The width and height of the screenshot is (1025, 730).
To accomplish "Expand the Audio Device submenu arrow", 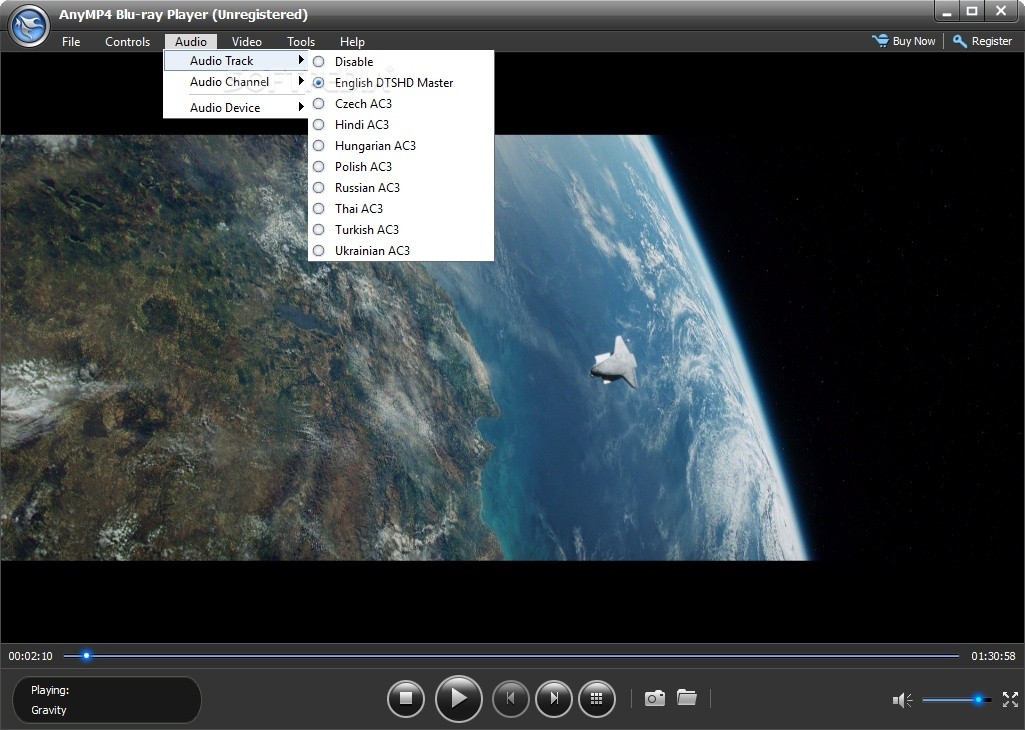I will point(301,107).
